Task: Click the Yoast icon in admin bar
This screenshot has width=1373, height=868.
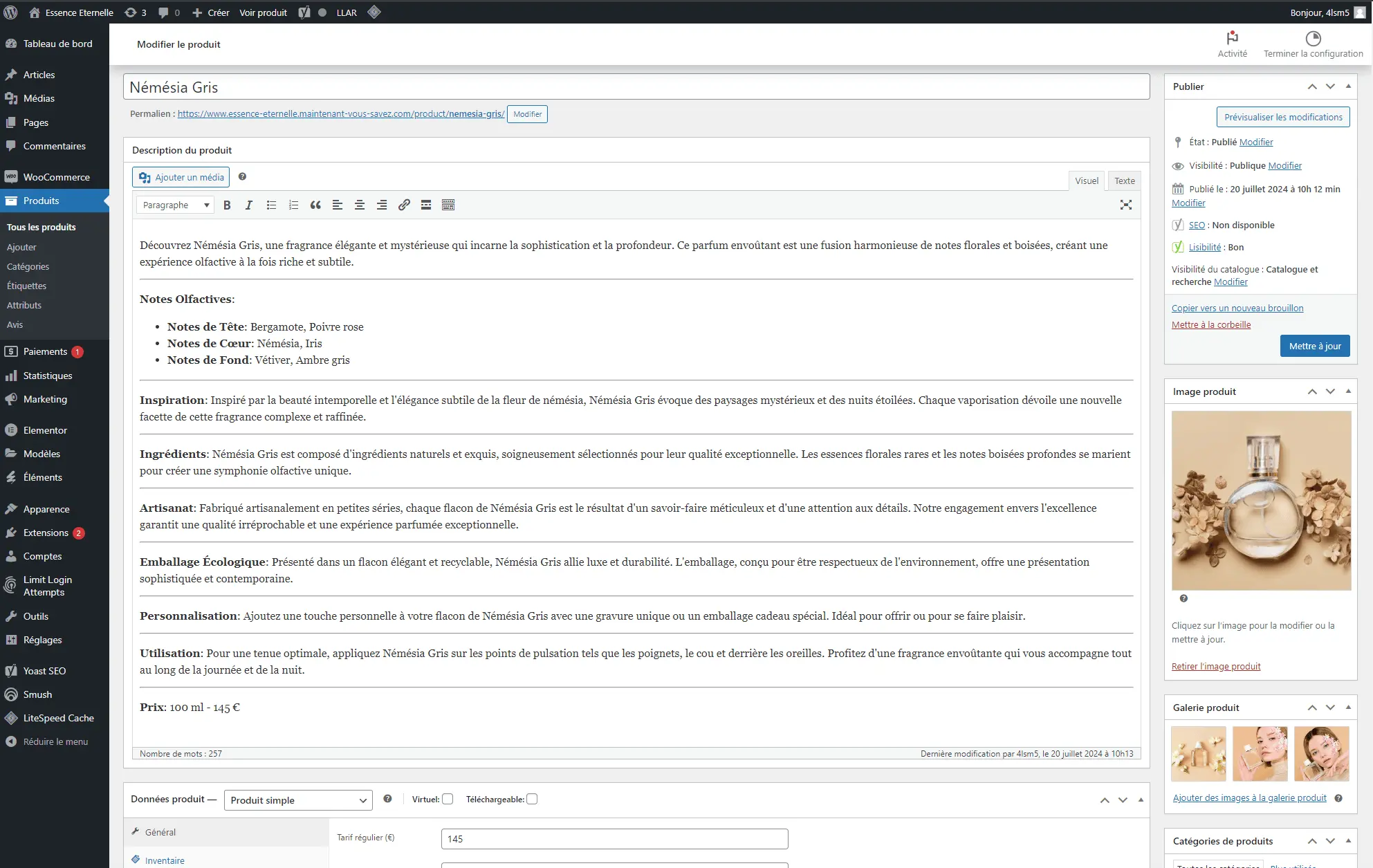Action: coord(304,12)
